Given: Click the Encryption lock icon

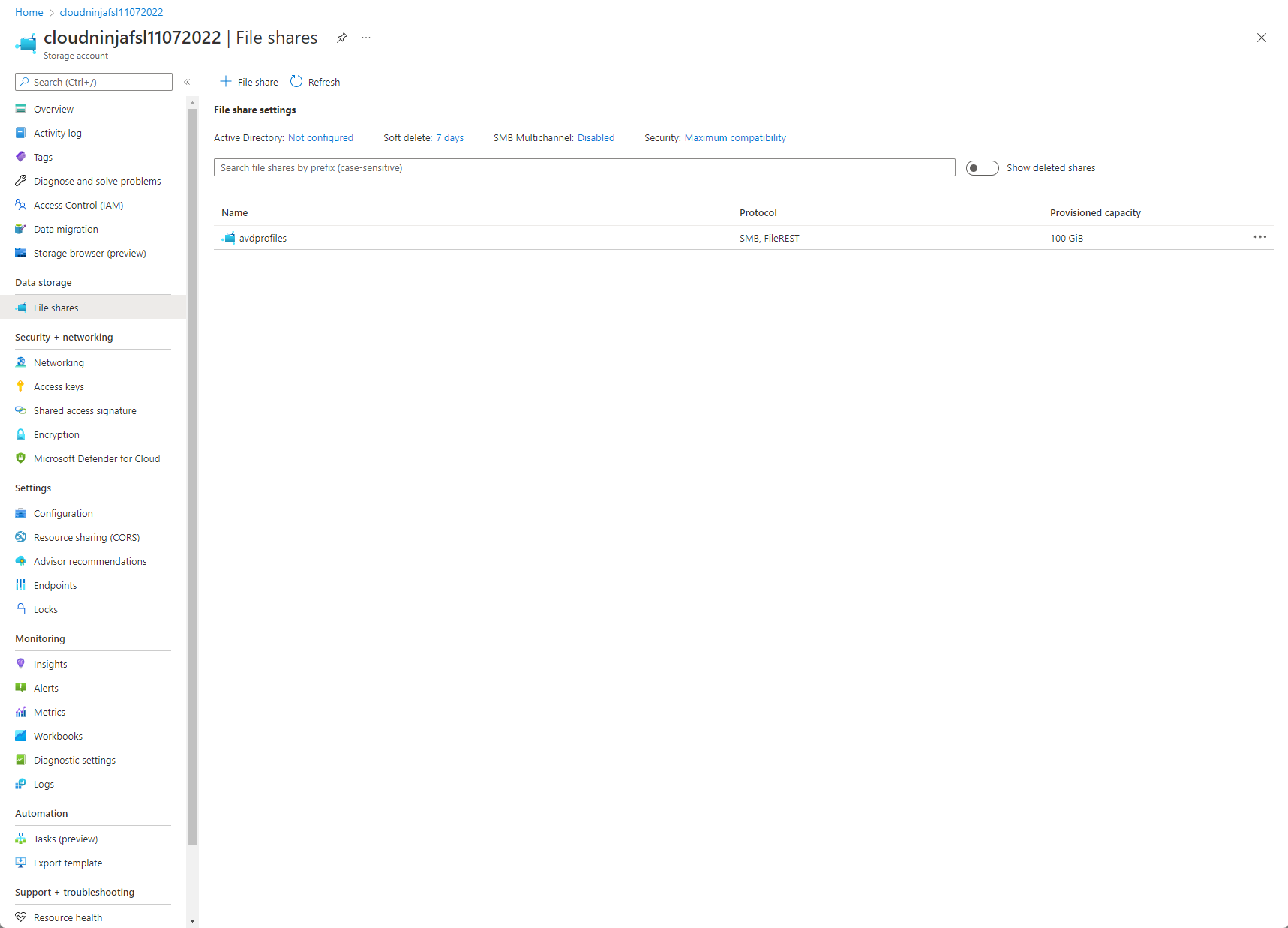Looking at the screenshot, I should click(21, 434).
